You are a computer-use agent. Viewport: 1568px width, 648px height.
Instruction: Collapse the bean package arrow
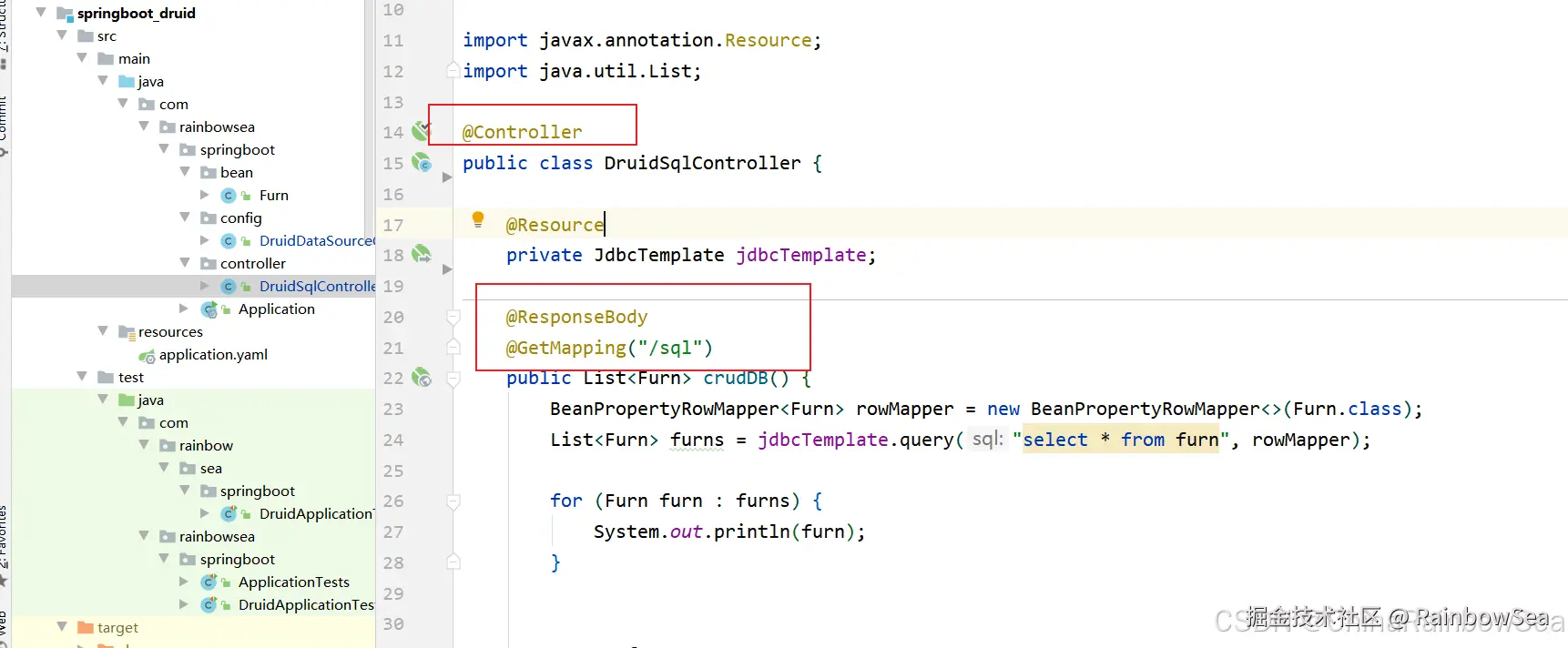185,172
